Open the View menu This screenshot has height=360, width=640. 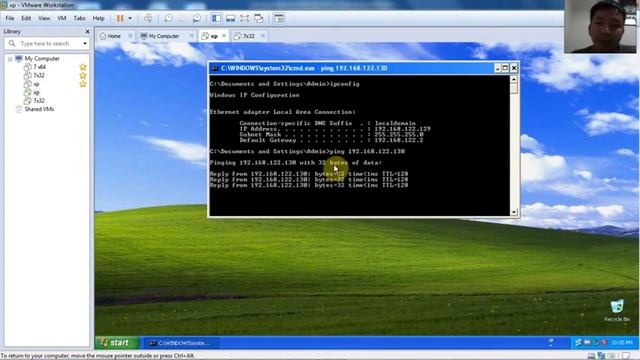click(x=44, y=18)
